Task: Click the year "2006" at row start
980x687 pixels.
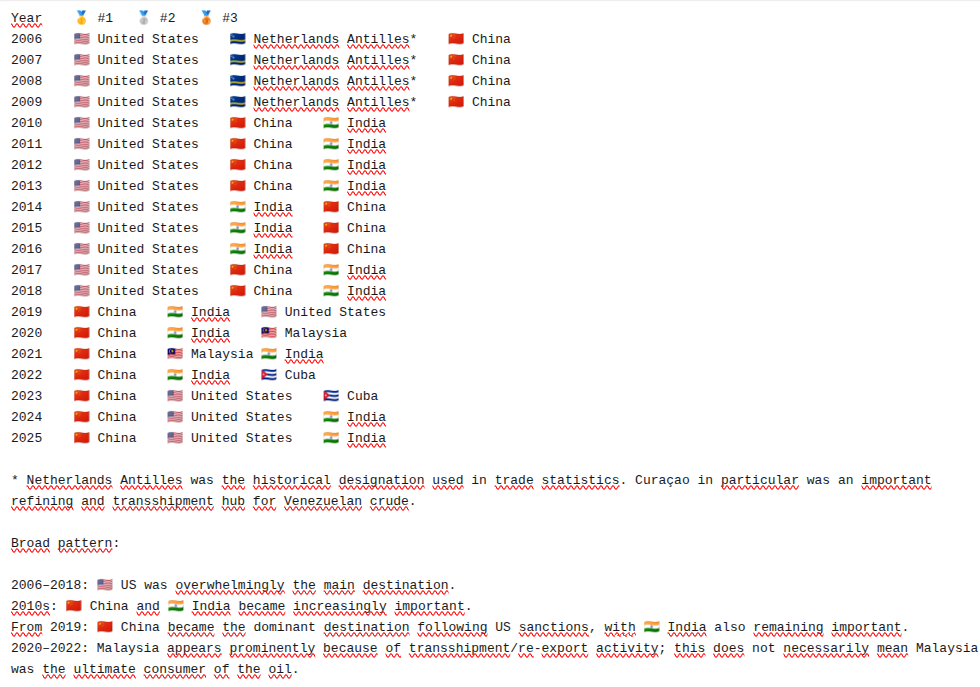Action: coord(26,39)
